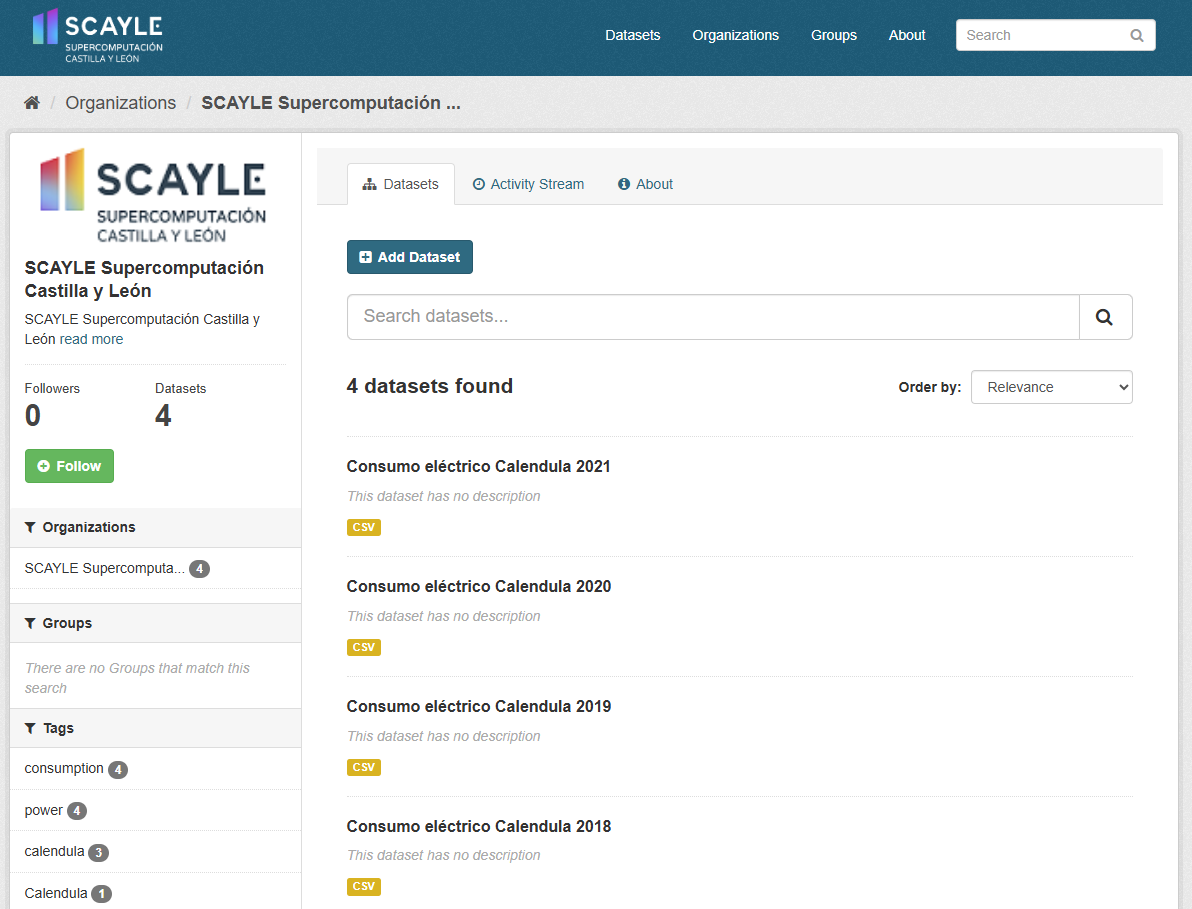The image size is (1192, 909).
Task: Open About in the top navigation
Action: (x=907, y=36)
